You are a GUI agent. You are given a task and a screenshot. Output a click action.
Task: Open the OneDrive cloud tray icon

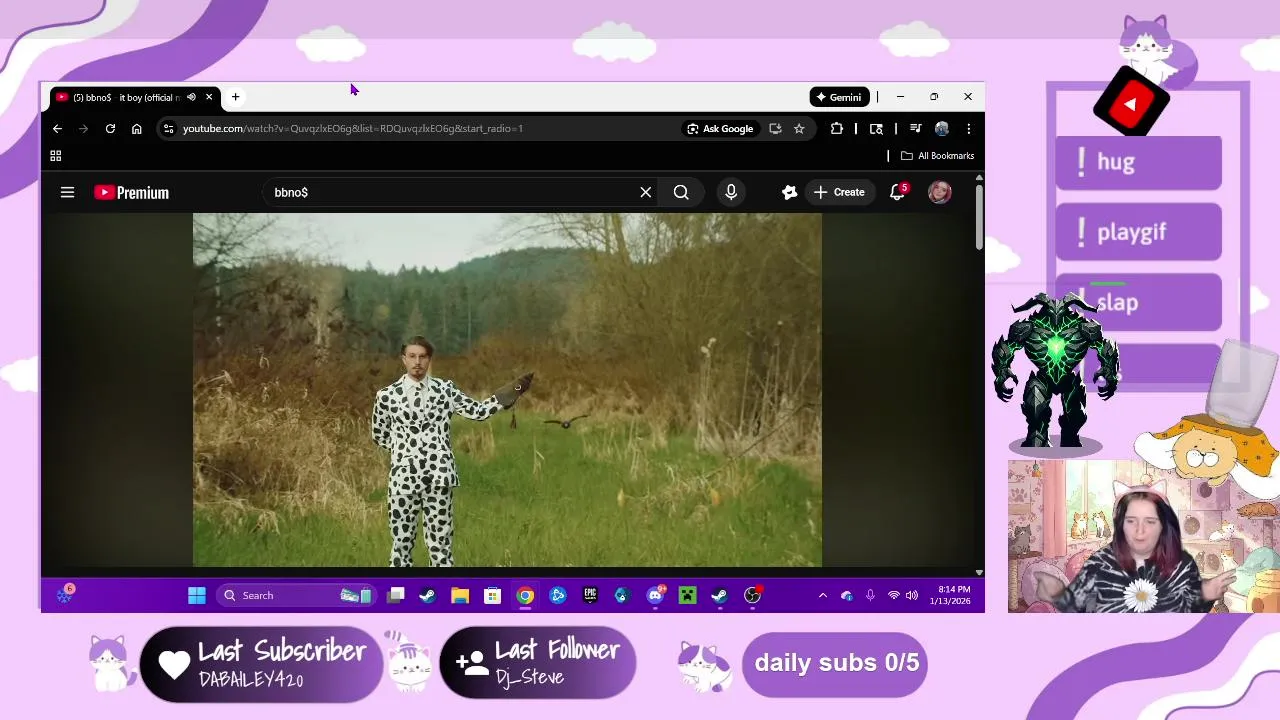pyautogui.click(x=847, y=595)
